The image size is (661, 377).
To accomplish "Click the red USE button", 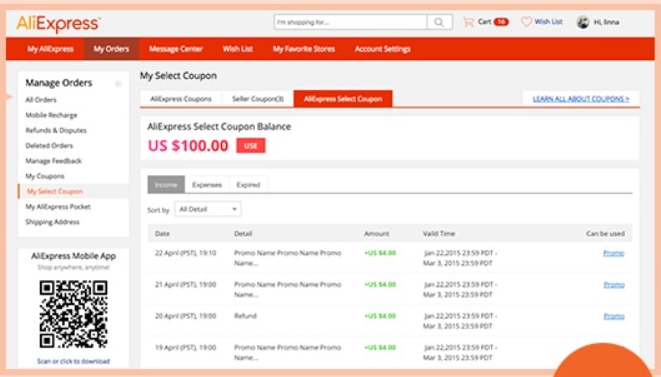I will [x=251, y=146].
